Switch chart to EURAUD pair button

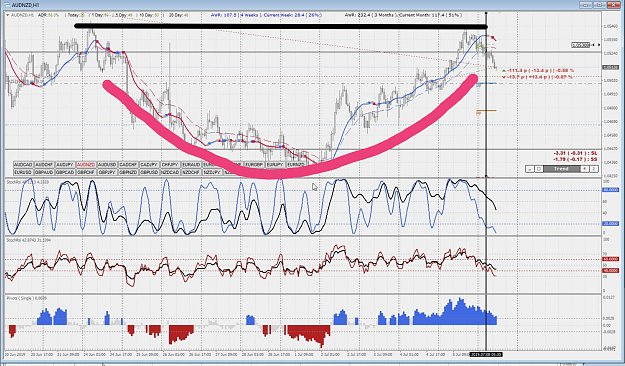point(191,165)
